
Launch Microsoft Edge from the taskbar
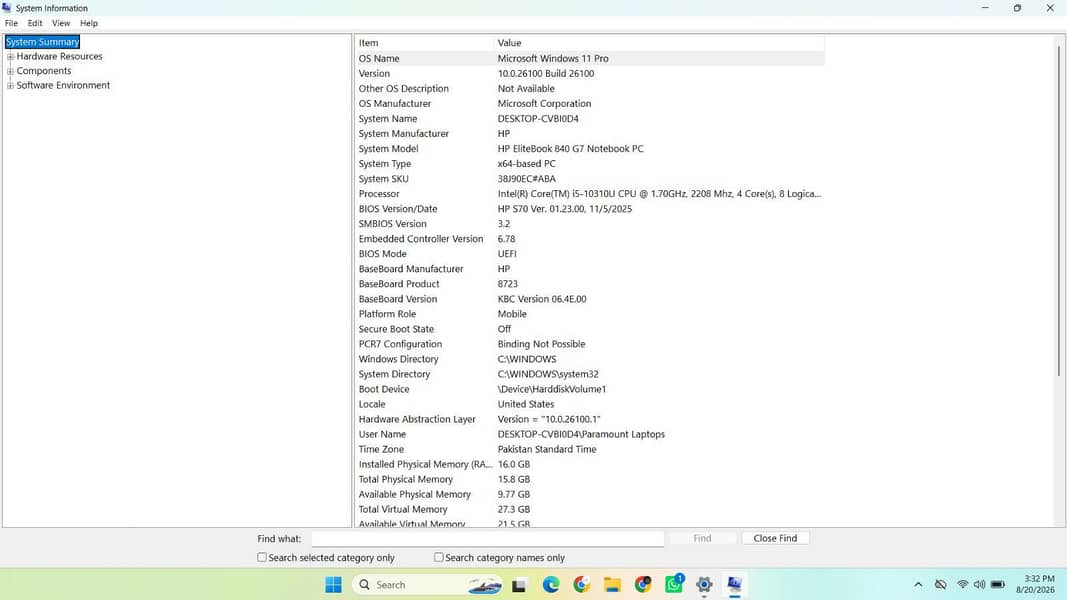(551, 584)
